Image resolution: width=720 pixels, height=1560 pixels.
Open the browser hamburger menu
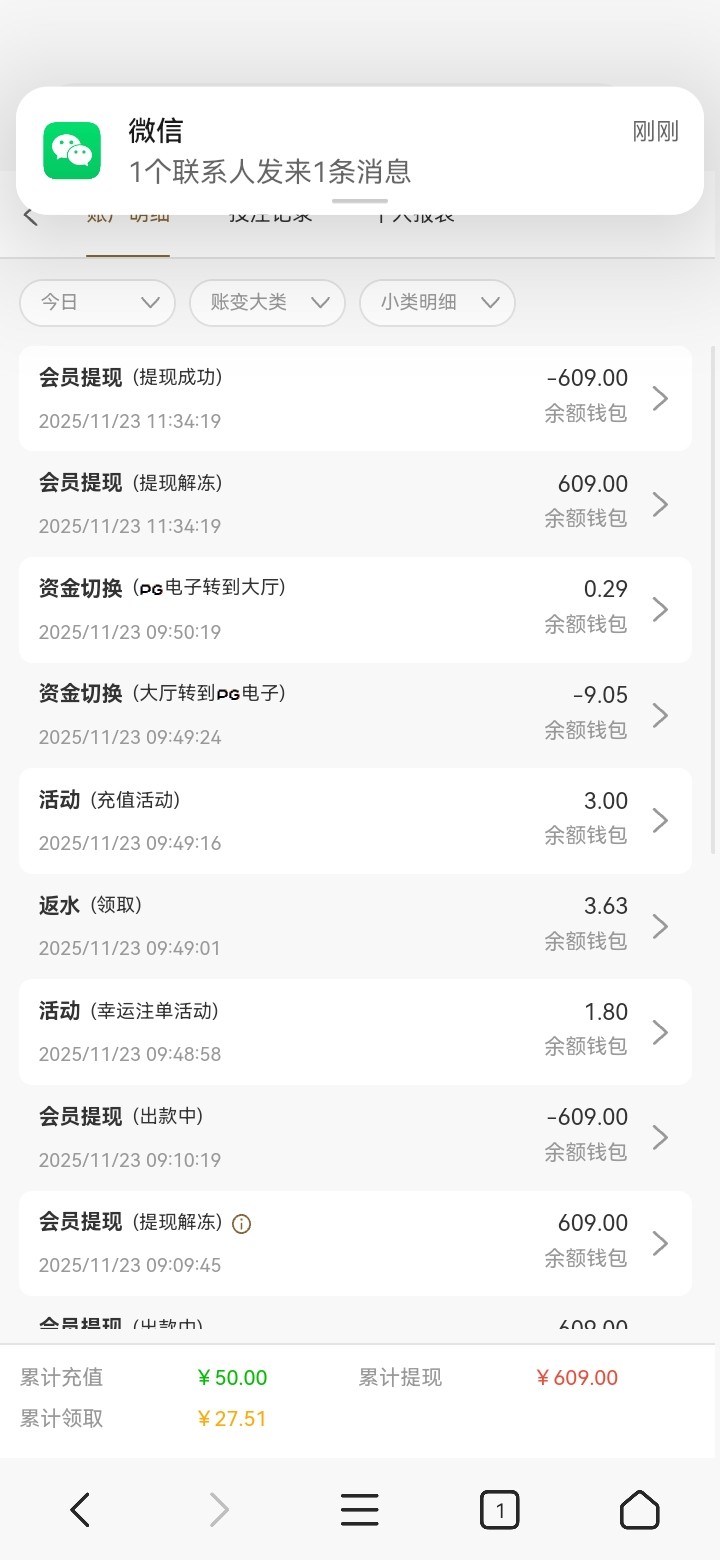tap(359, 1509)
